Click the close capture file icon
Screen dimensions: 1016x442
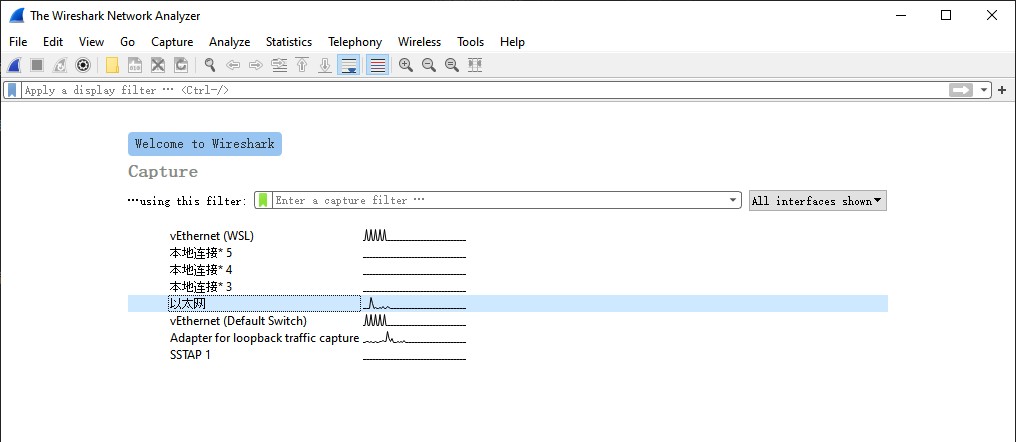point(157,65)
